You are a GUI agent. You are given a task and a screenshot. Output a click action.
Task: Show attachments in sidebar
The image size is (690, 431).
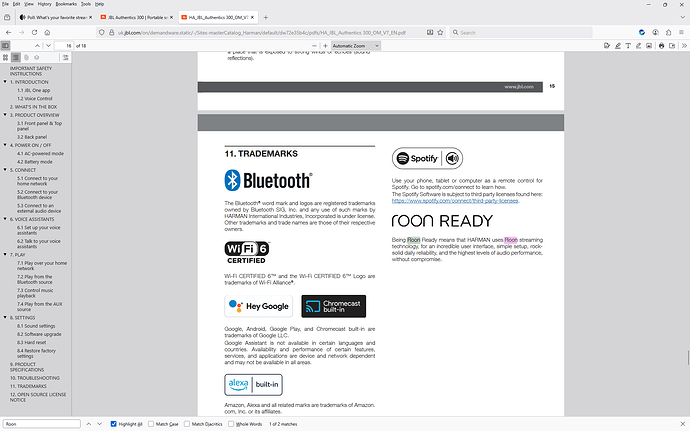point(26,57)
